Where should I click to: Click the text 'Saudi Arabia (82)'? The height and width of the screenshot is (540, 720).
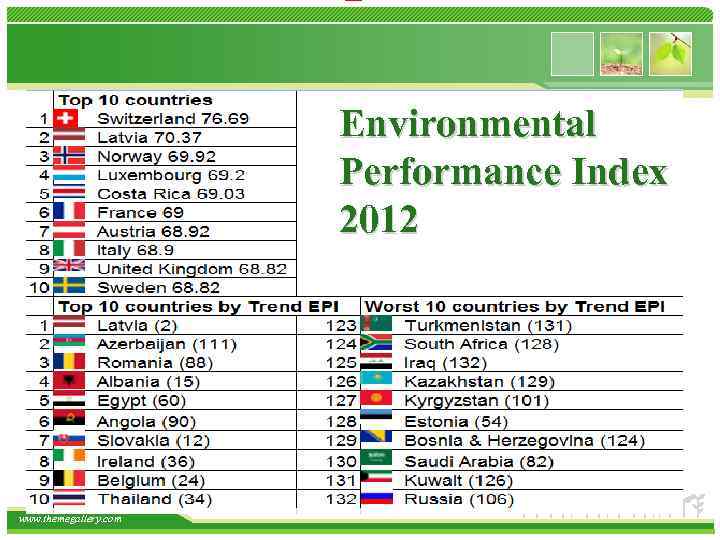479,461
